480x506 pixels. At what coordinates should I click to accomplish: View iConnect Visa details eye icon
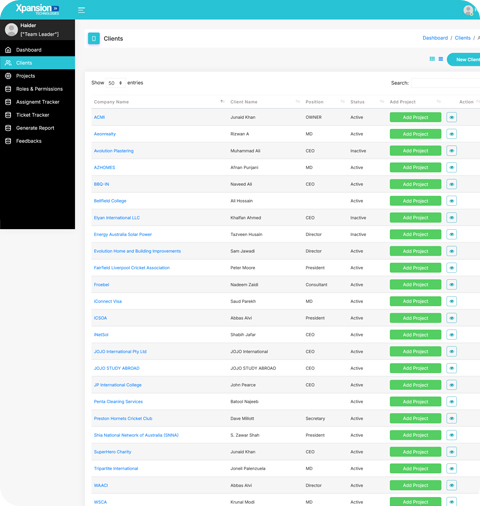[x=451, y=301]
